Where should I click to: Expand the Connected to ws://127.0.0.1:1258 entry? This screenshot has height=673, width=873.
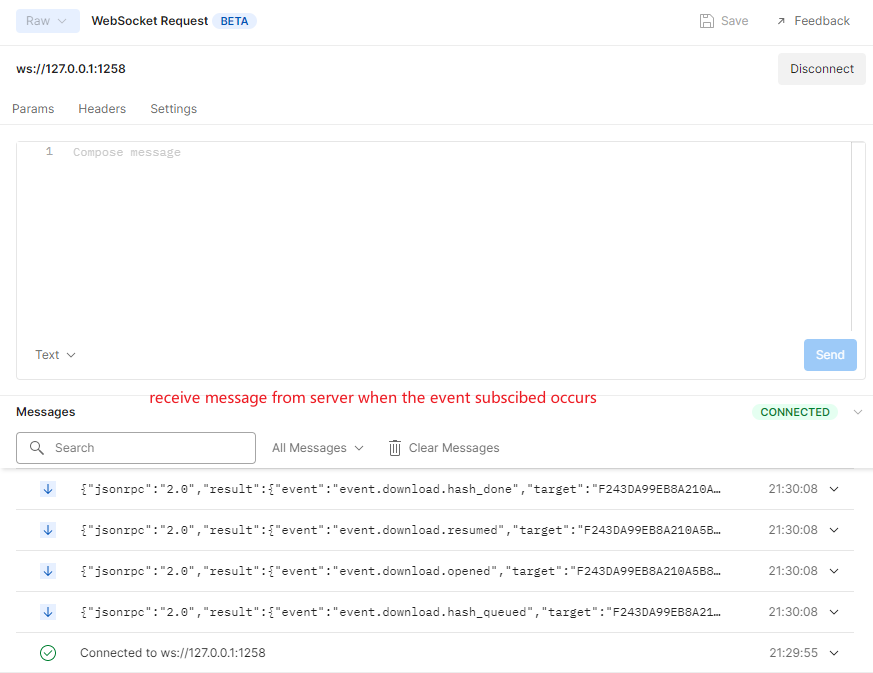click(x=834, y=653)
